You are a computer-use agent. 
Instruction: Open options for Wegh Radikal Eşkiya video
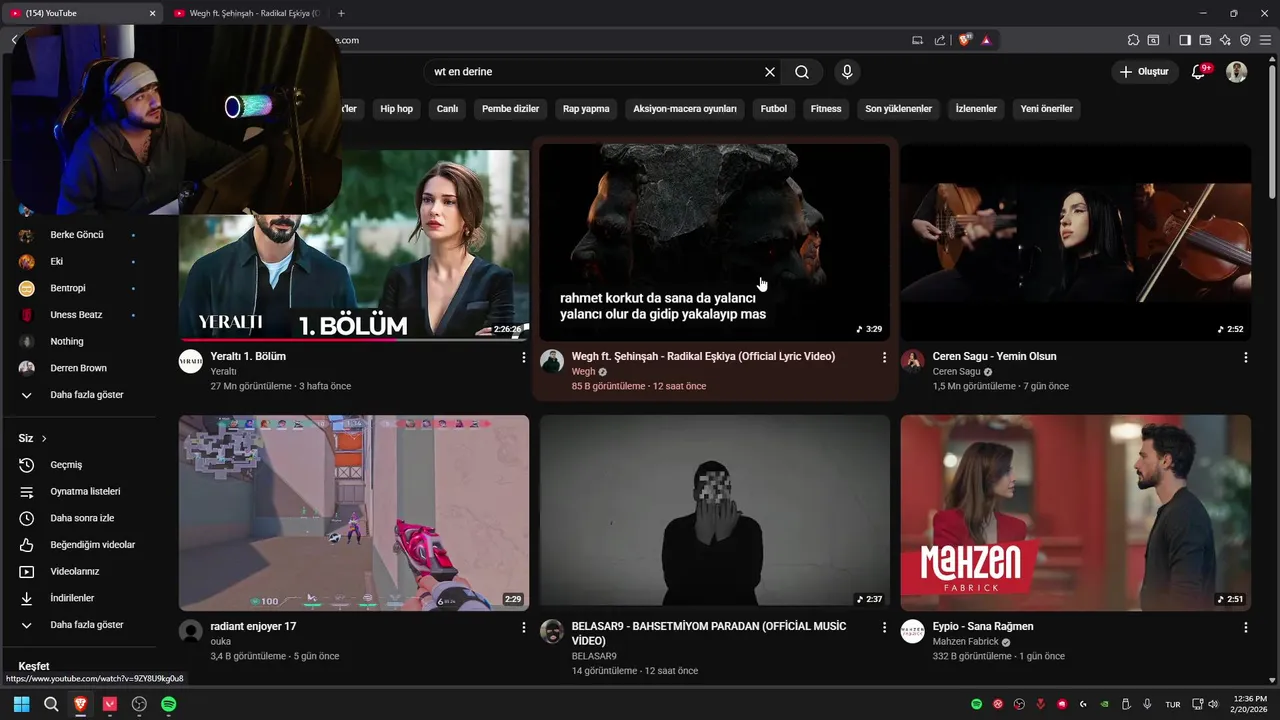point(884,357)
